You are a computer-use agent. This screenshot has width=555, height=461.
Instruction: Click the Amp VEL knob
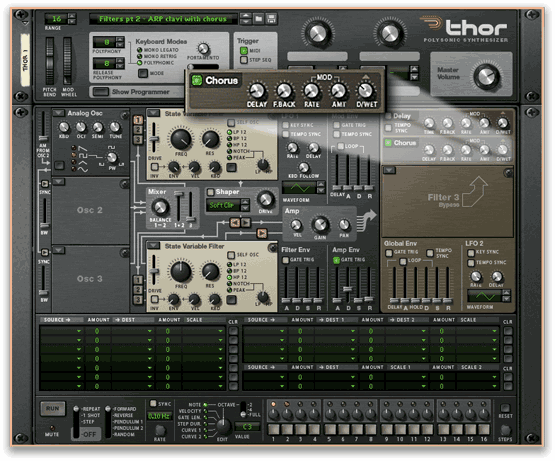click(296, 225)
